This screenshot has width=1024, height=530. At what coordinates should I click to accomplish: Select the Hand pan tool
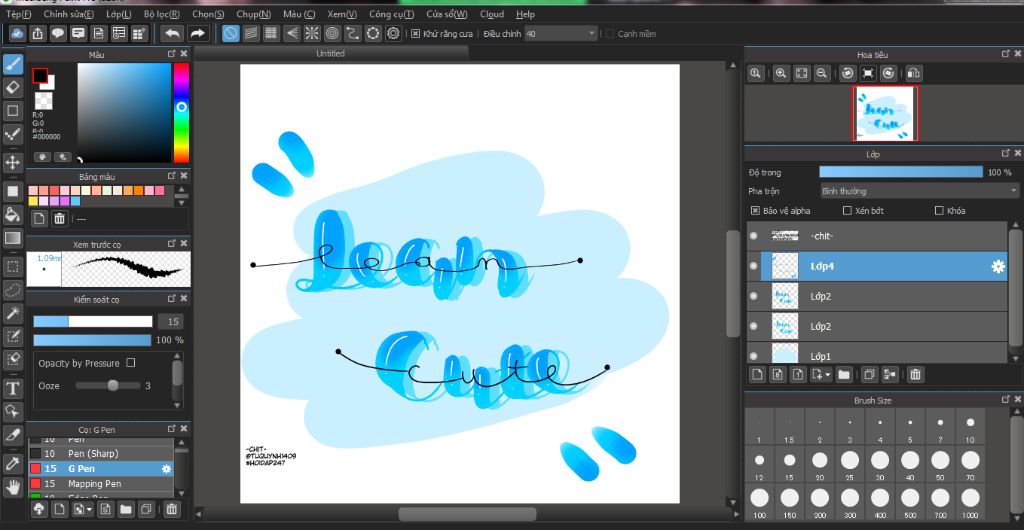(x=13, y=486)
